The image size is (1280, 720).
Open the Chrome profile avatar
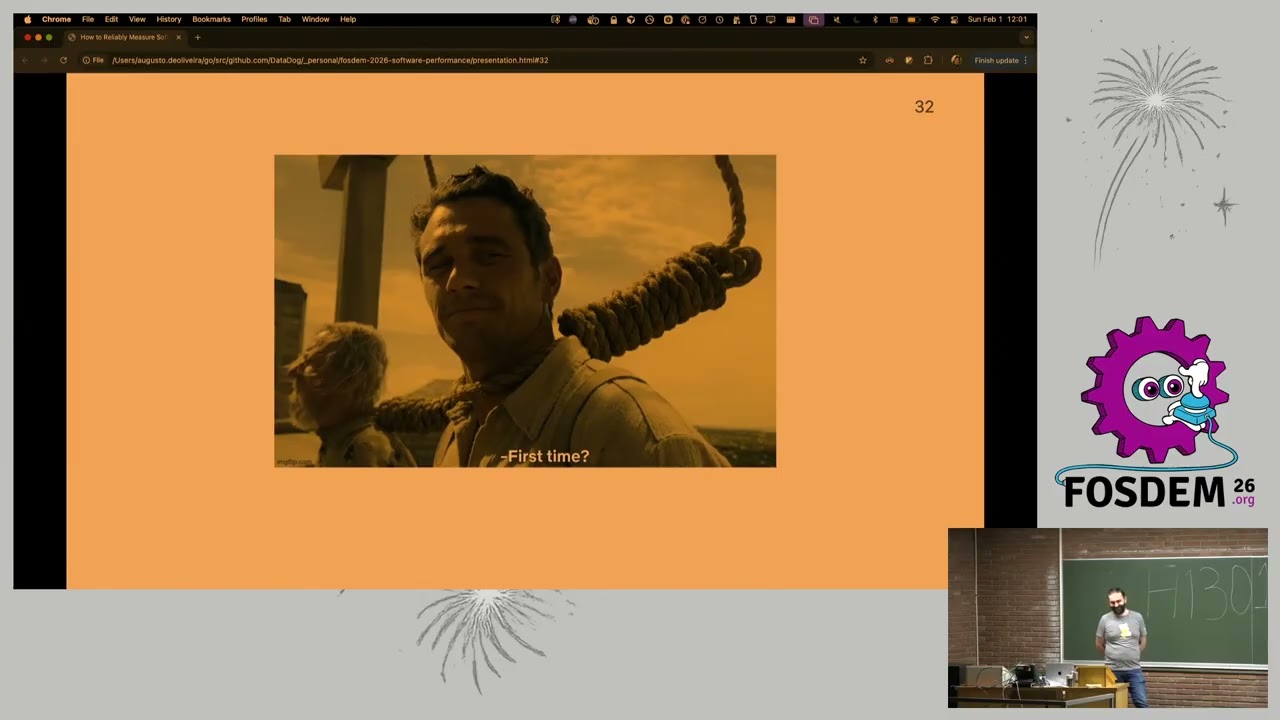[956, 60]
